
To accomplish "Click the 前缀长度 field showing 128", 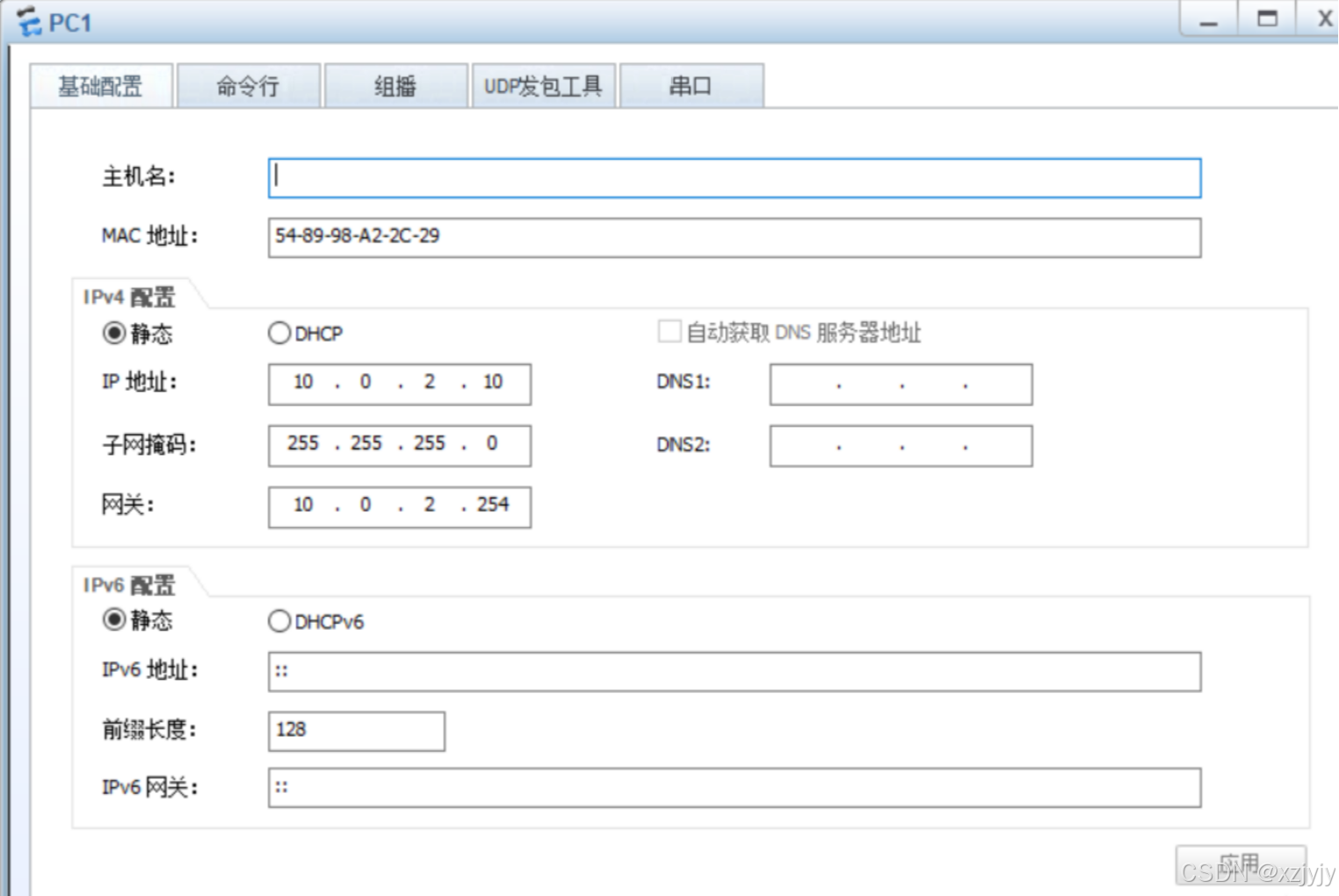I will (x=357, y=731).
